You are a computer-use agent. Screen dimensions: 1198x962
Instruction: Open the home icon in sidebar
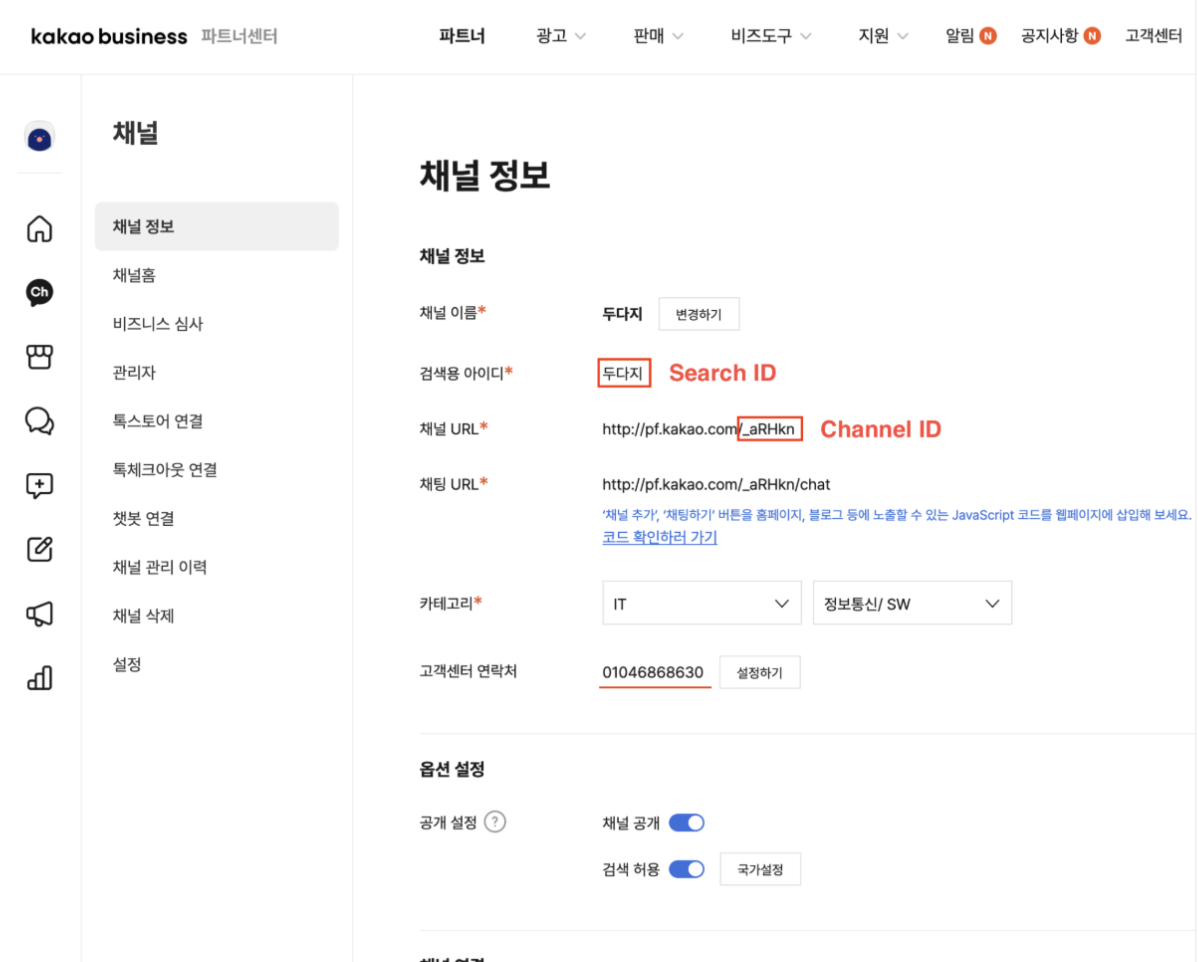click(x=40, y=228)
